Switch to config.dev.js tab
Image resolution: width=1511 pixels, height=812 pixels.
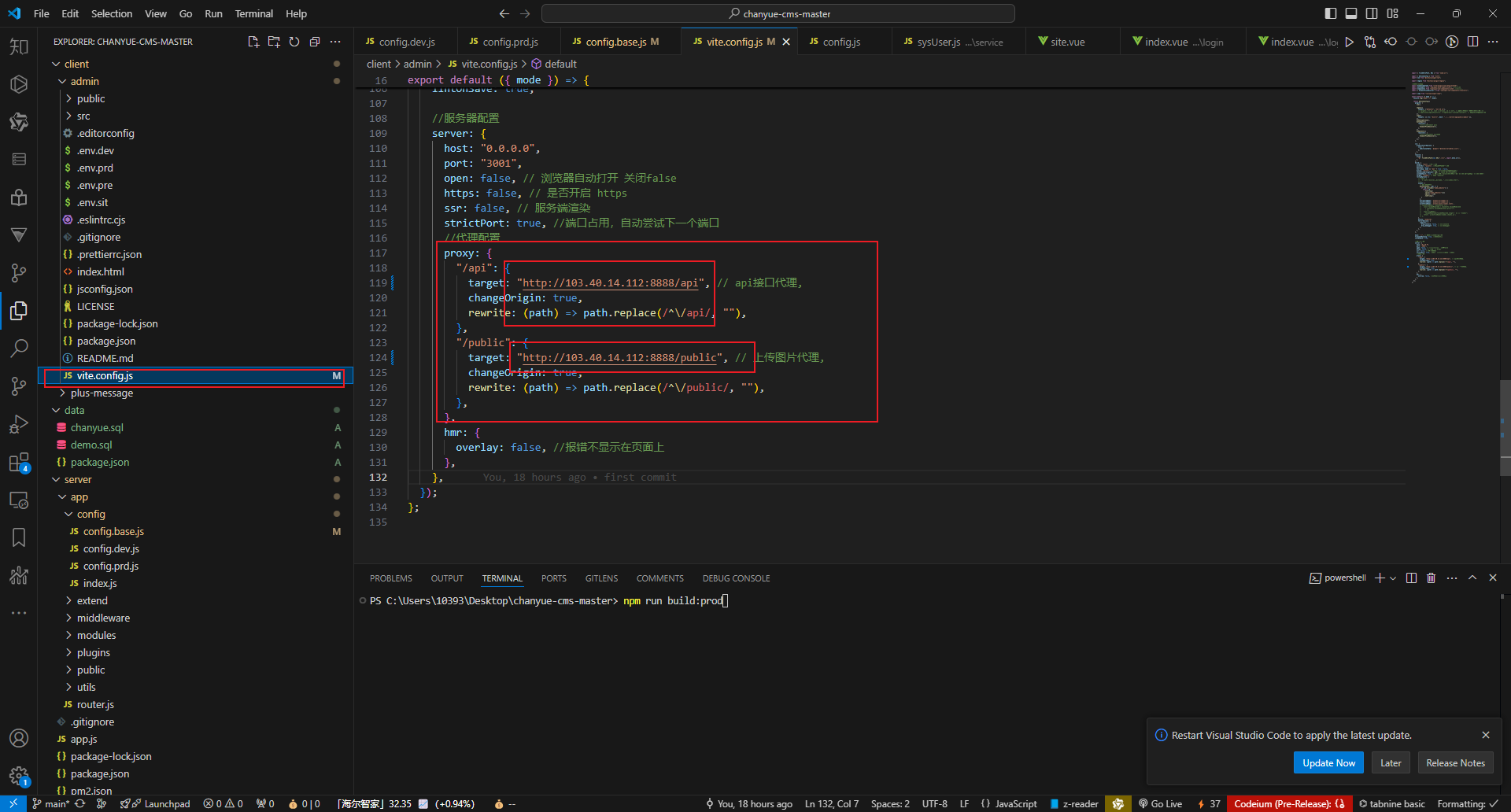(406, 42)
